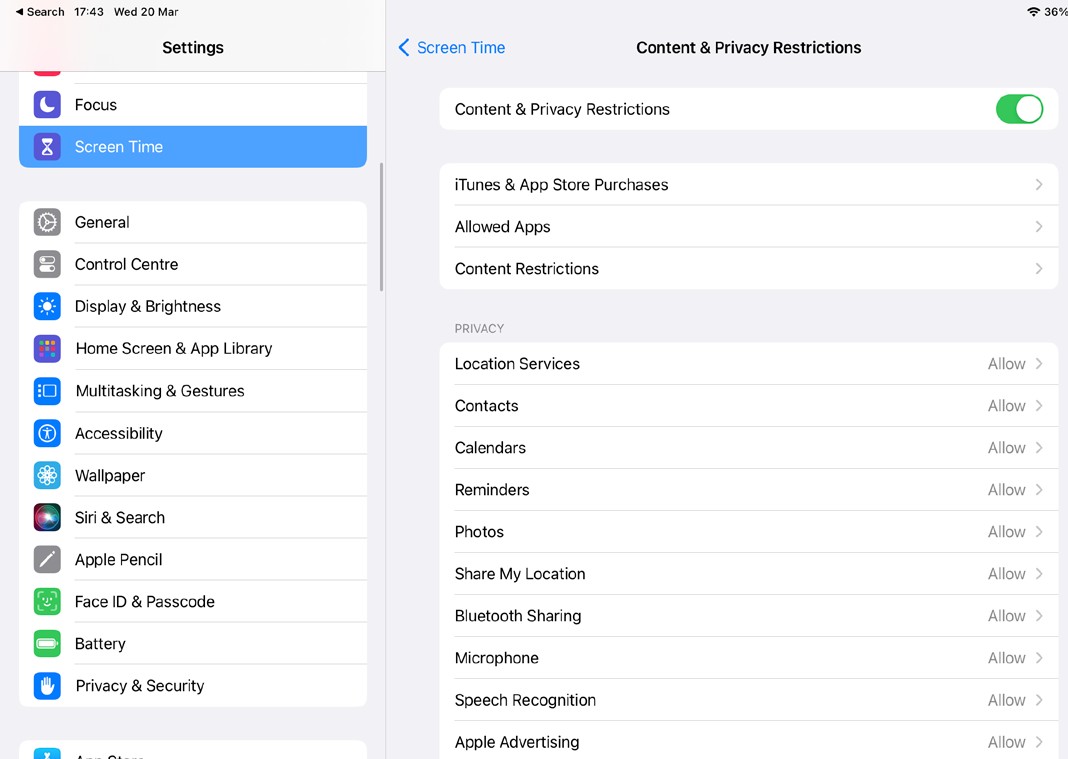Open iTunes & App Store Purchases
1068x759 pixels.
[749, 185]
